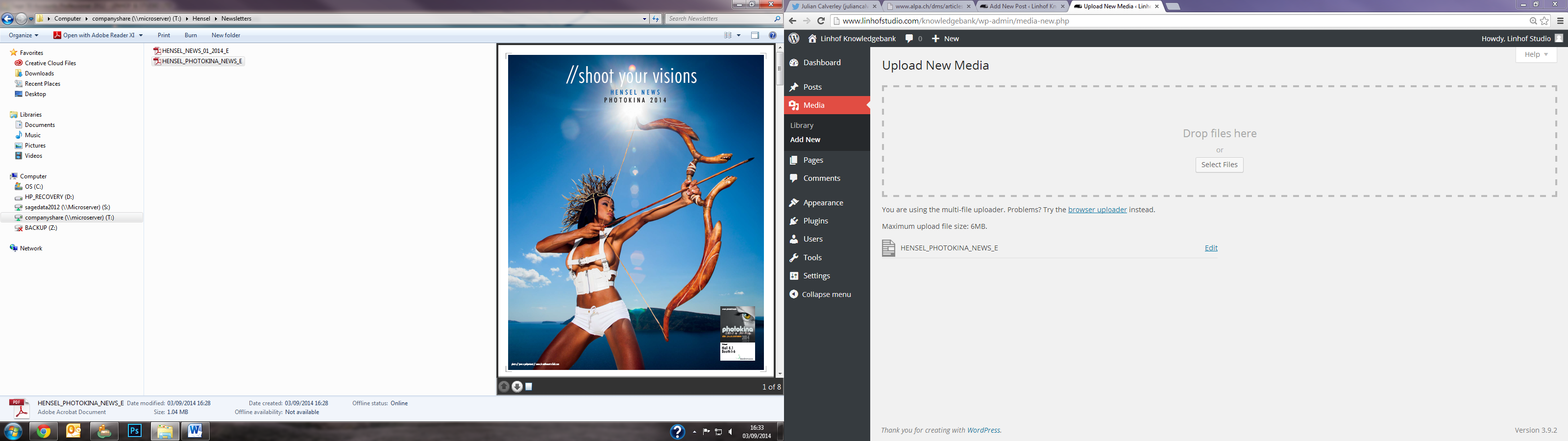Close the Upload New Media tab

(x=1156, y=6)
